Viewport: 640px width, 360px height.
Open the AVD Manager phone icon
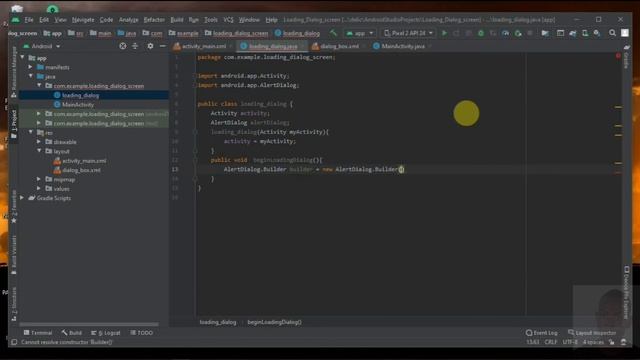(x=585, y=33)
